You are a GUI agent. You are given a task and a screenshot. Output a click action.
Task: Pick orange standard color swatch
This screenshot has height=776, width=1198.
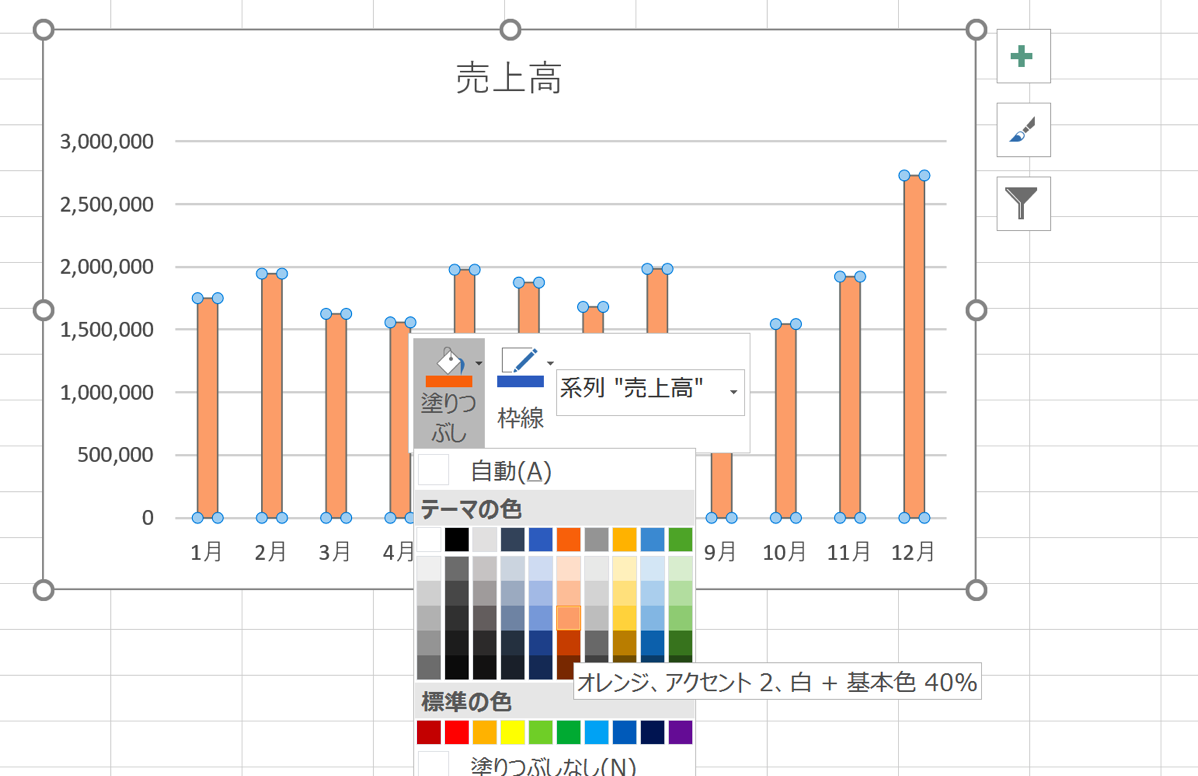[485, 732]
